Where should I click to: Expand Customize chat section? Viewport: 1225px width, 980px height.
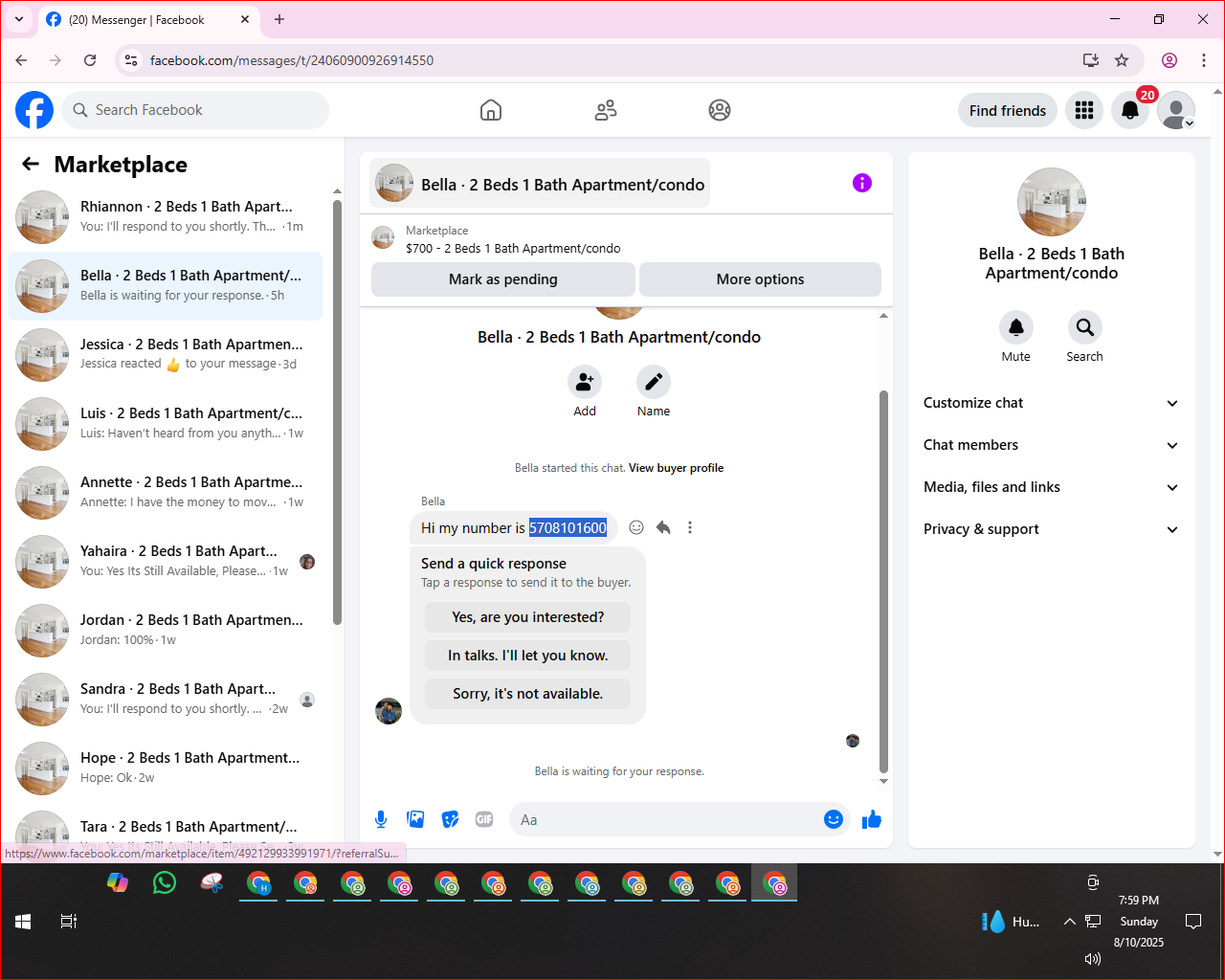pos(1052,403)
